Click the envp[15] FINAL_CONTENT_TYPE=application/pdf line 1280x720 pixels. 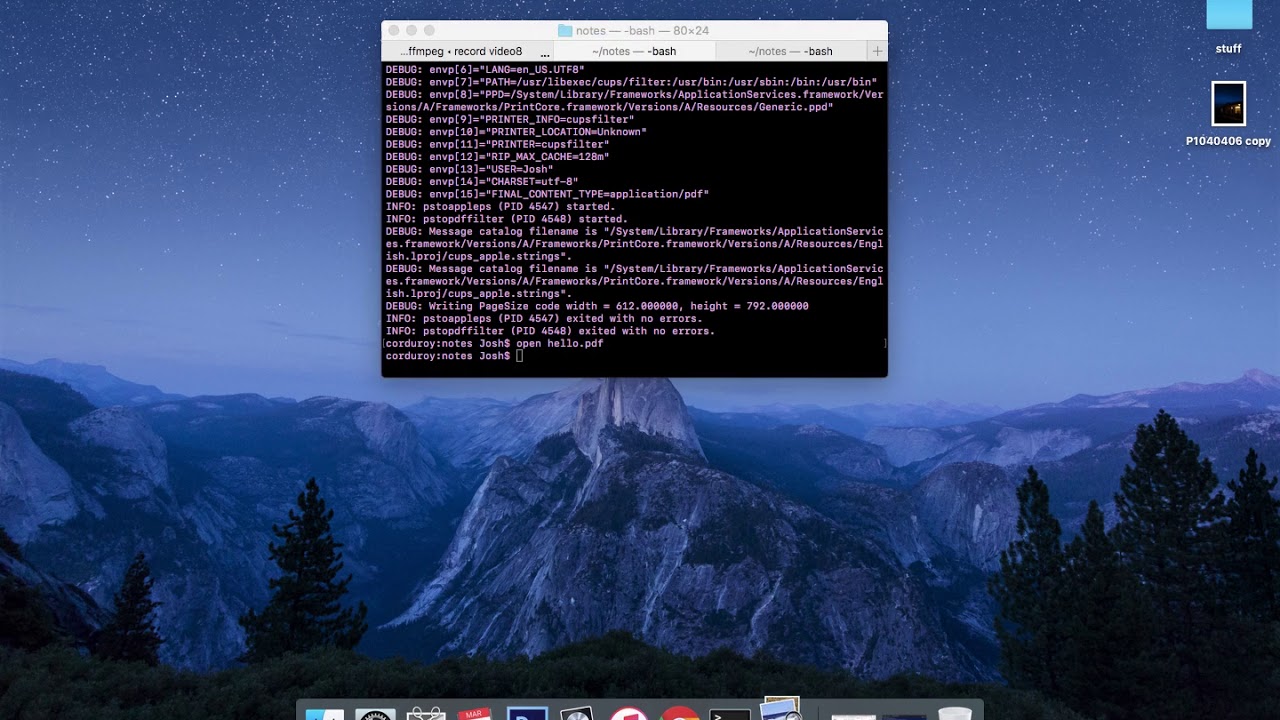pyautogui.click(x=547, y=194)
